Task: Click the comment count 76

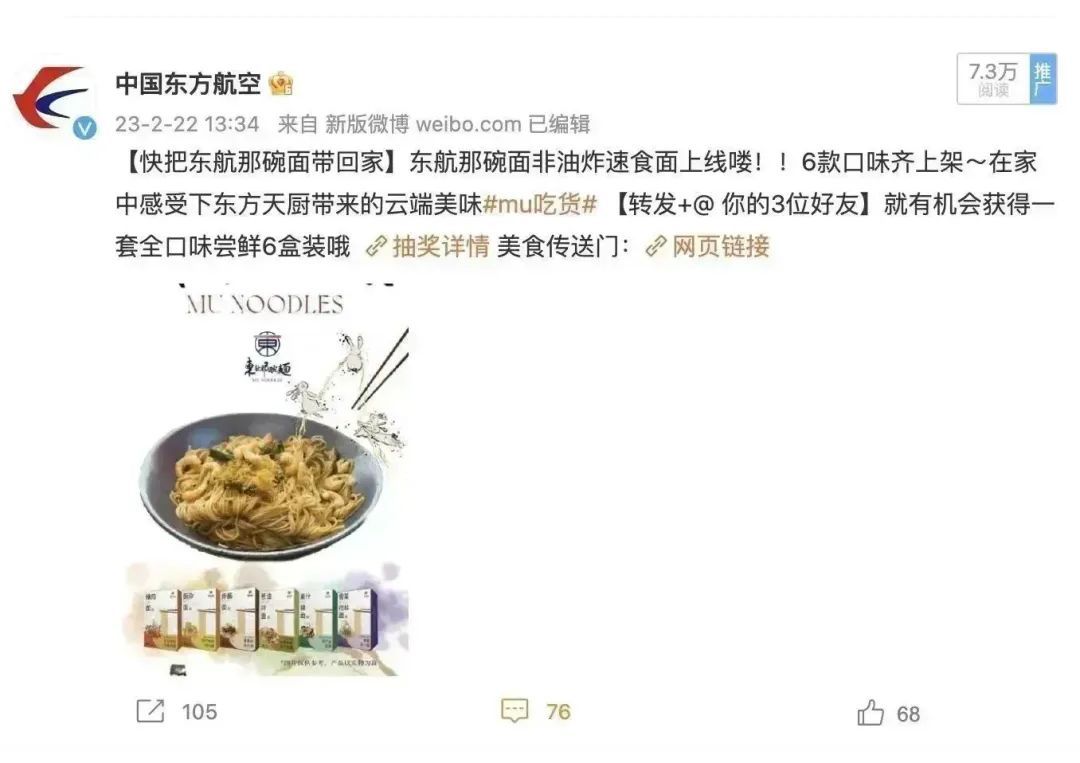Action: (x=558, y=711)
